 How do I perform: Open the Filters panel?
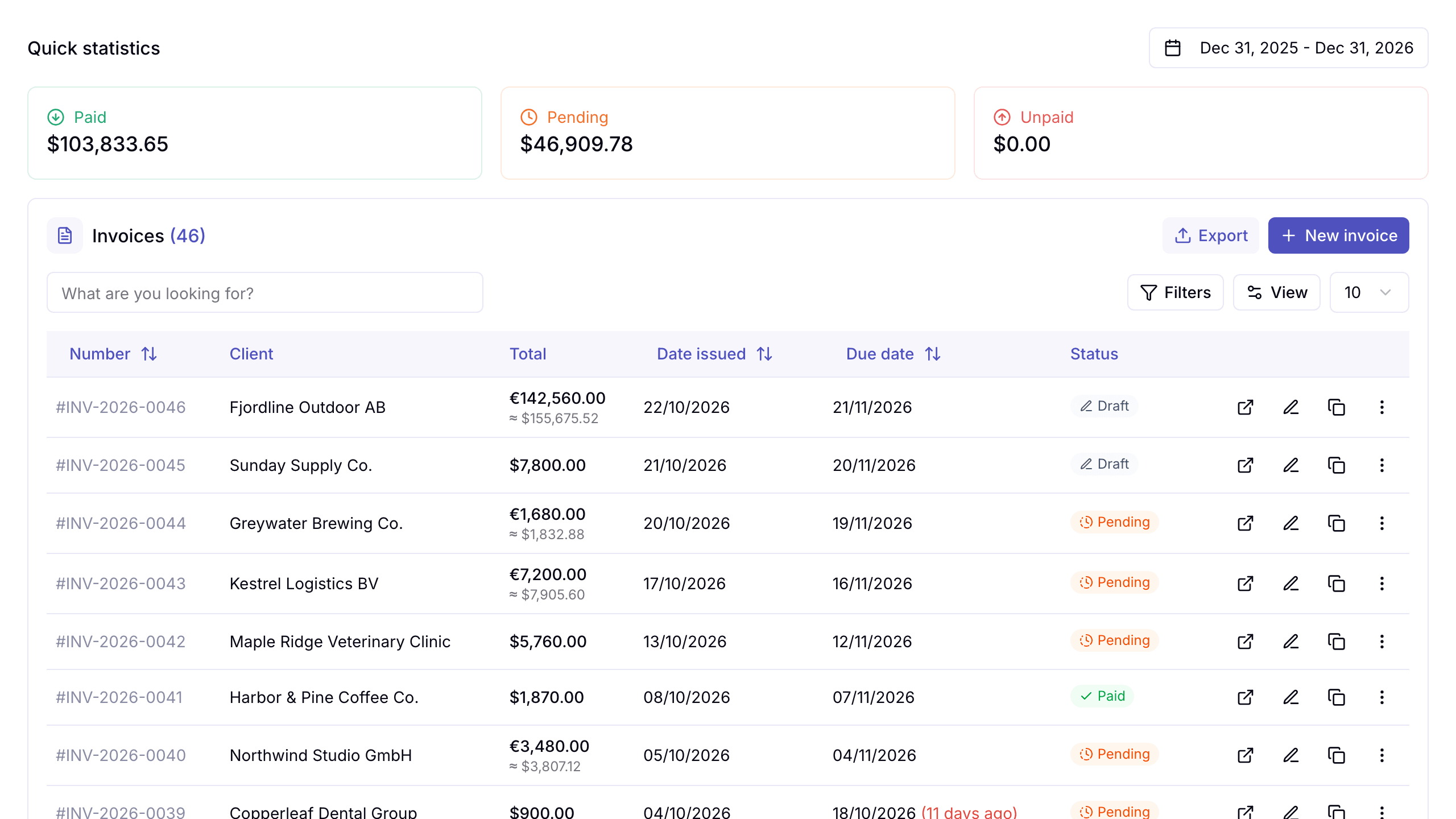(x=1175, y=292)
